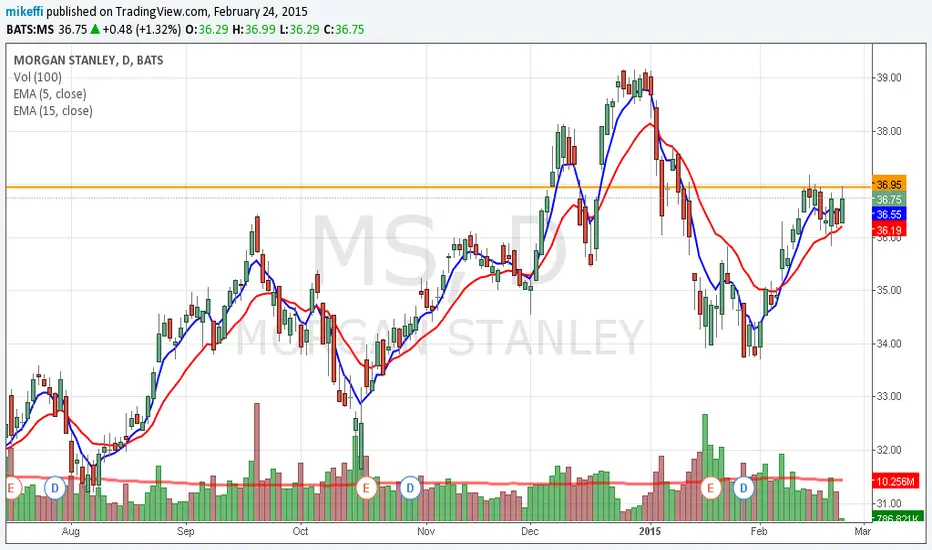Click the 'EMA (15, close)' indicator legend

(53, 111)
